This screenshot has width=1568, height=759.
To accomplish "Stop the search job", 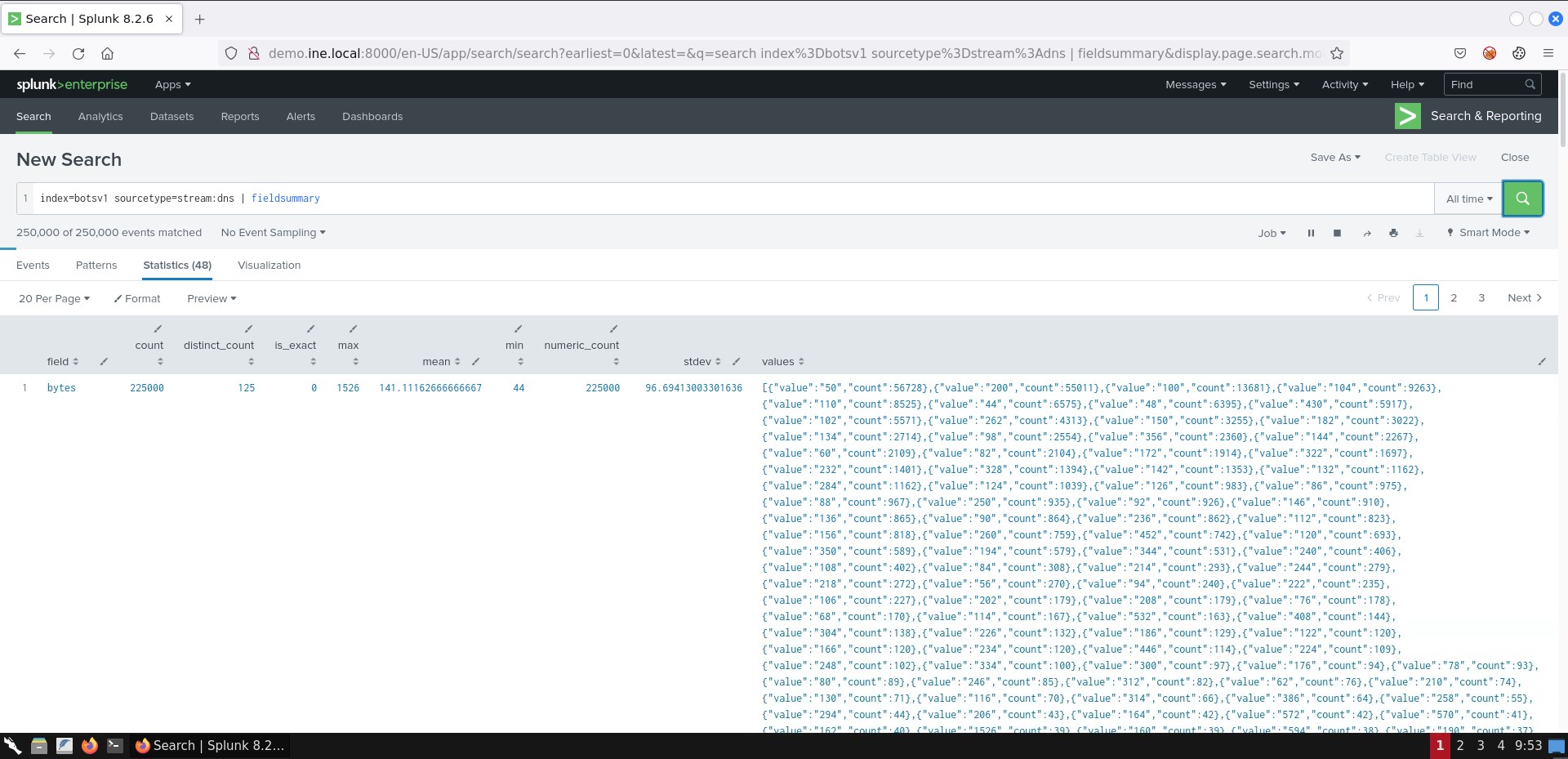I will tap(1337, 233).
